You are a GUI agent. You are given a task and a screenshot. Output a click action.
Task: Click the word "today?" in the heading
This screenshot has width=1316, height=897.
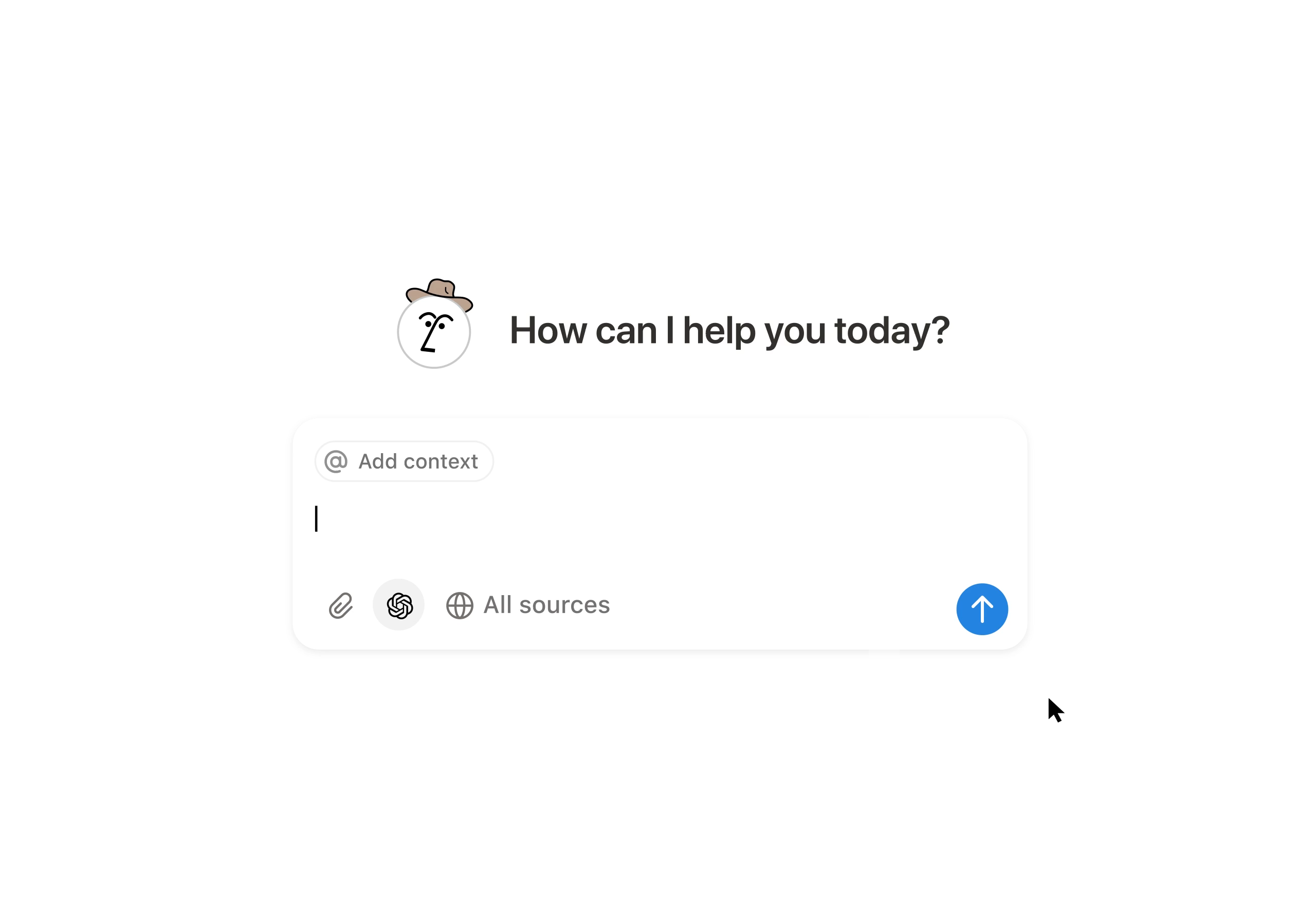click(x=892, y=331)
